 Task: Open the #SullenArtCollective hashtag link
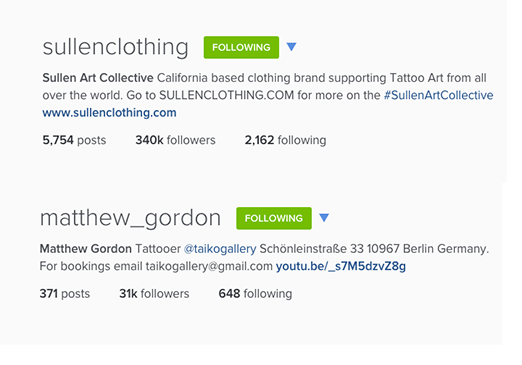click(x=438, y=95)
